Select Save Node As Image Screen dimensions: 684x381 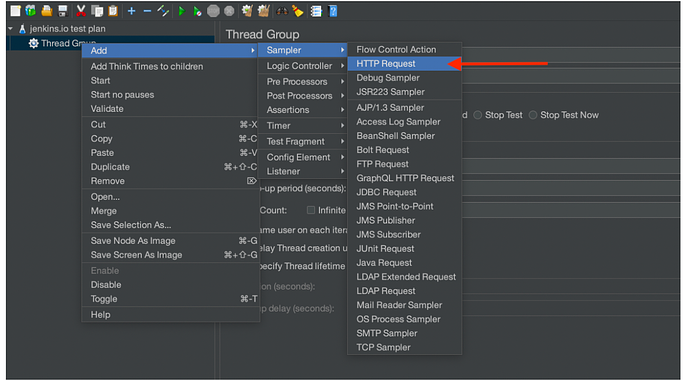[170, 241]
